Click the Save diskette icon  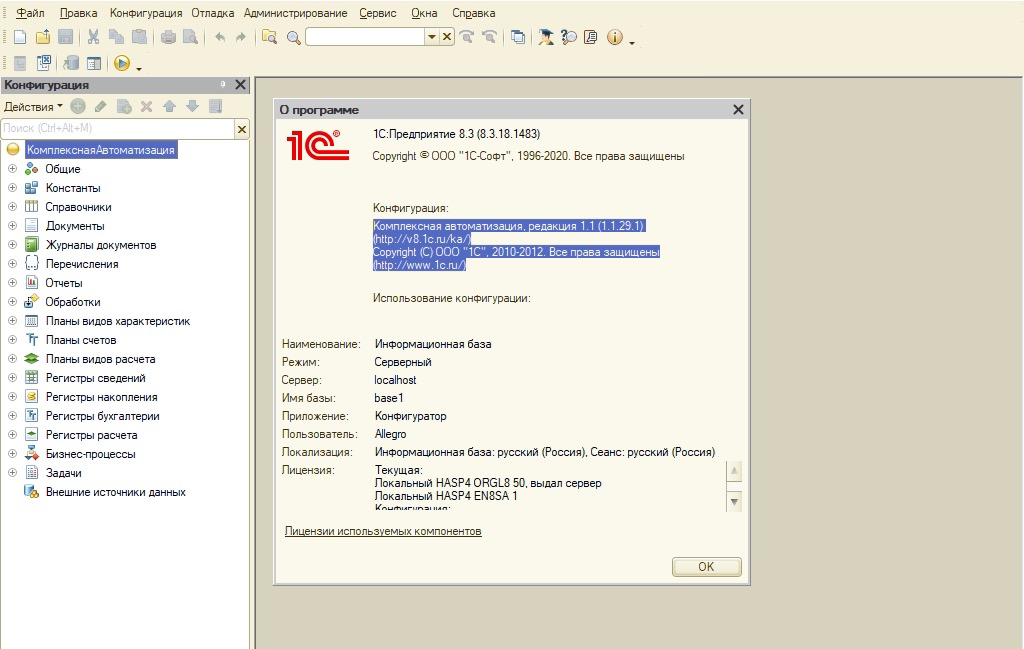click(65, 37)
